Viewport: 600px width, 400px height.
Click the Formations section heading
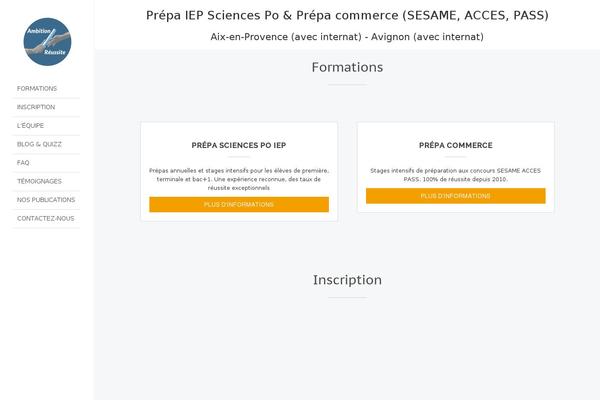tap(347, 67)
